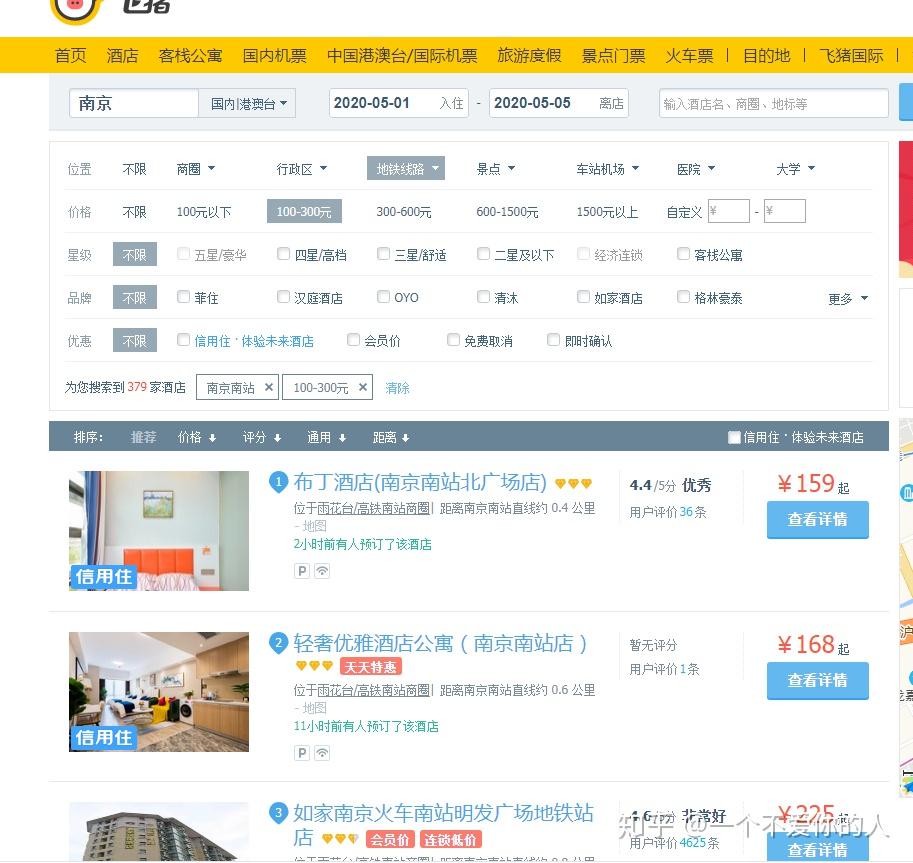The height and width of the screenshot is (863, 913).
Task: Click wifi icon for 轻奢优雅酒店公寓
Action: (322, 753)
